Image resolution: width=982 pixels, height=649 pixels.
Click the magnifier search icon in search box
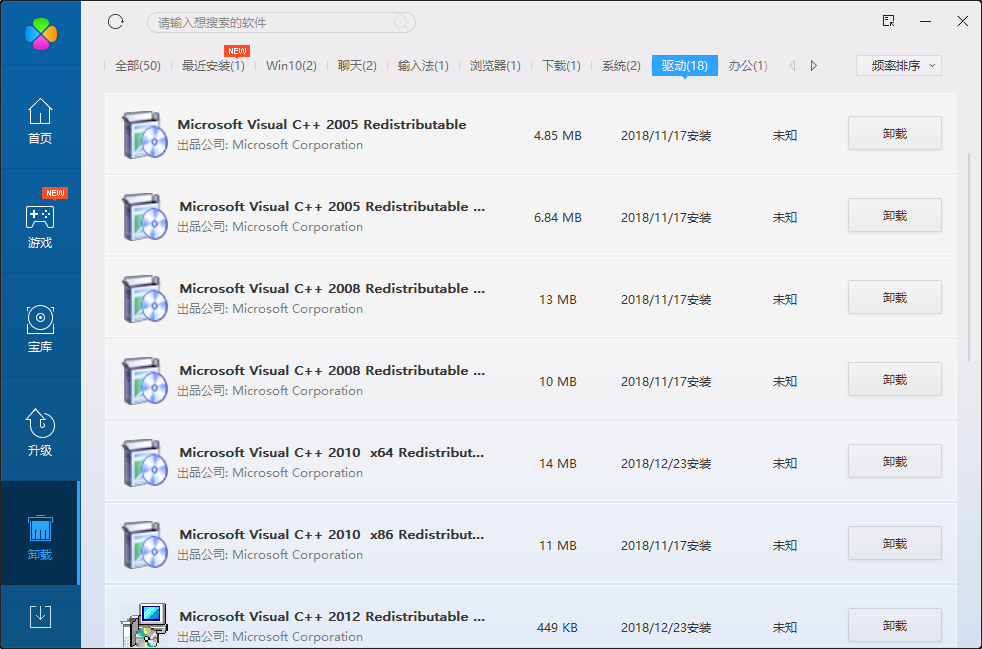click(401, 23)
